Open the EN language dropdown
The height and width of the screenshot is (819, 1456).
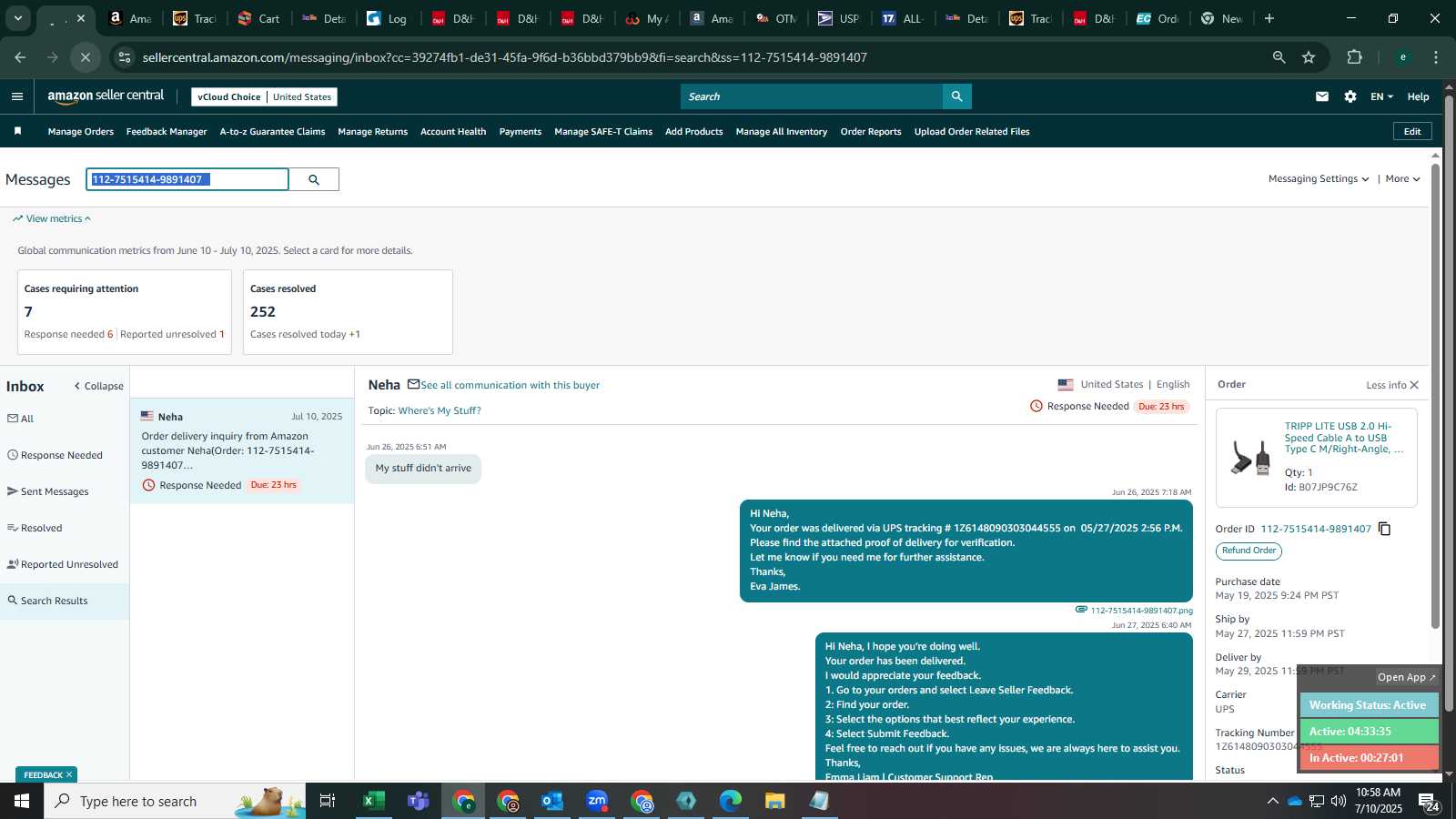pos(1381,96)
